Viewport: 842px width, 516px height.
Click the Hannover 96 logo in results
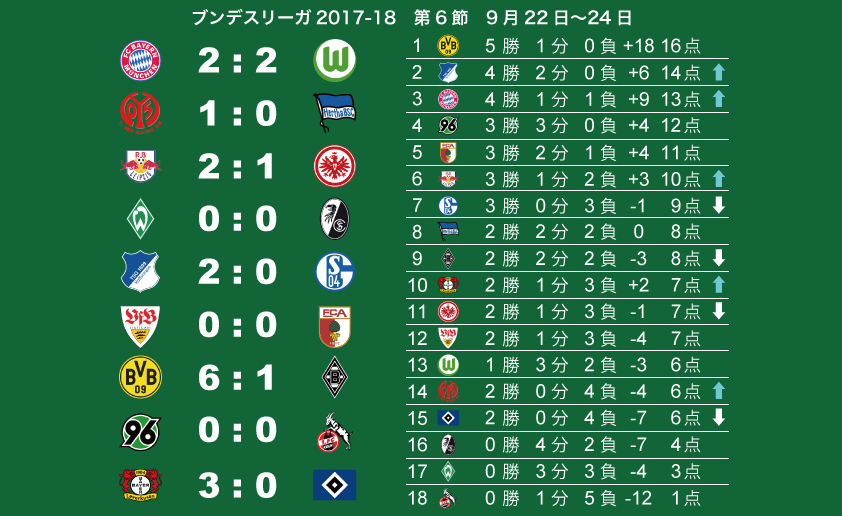pos(140,431)
